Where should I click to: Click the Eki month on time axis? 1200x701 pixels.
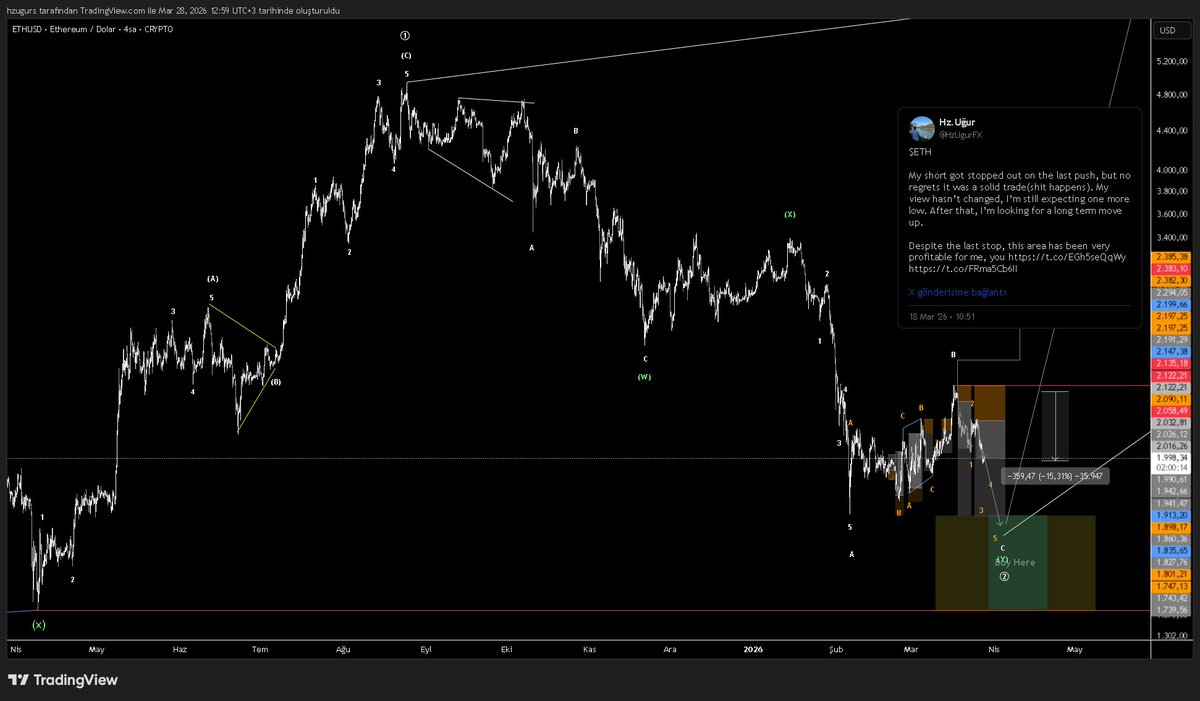pyautogui.click(x=506, y=649)
